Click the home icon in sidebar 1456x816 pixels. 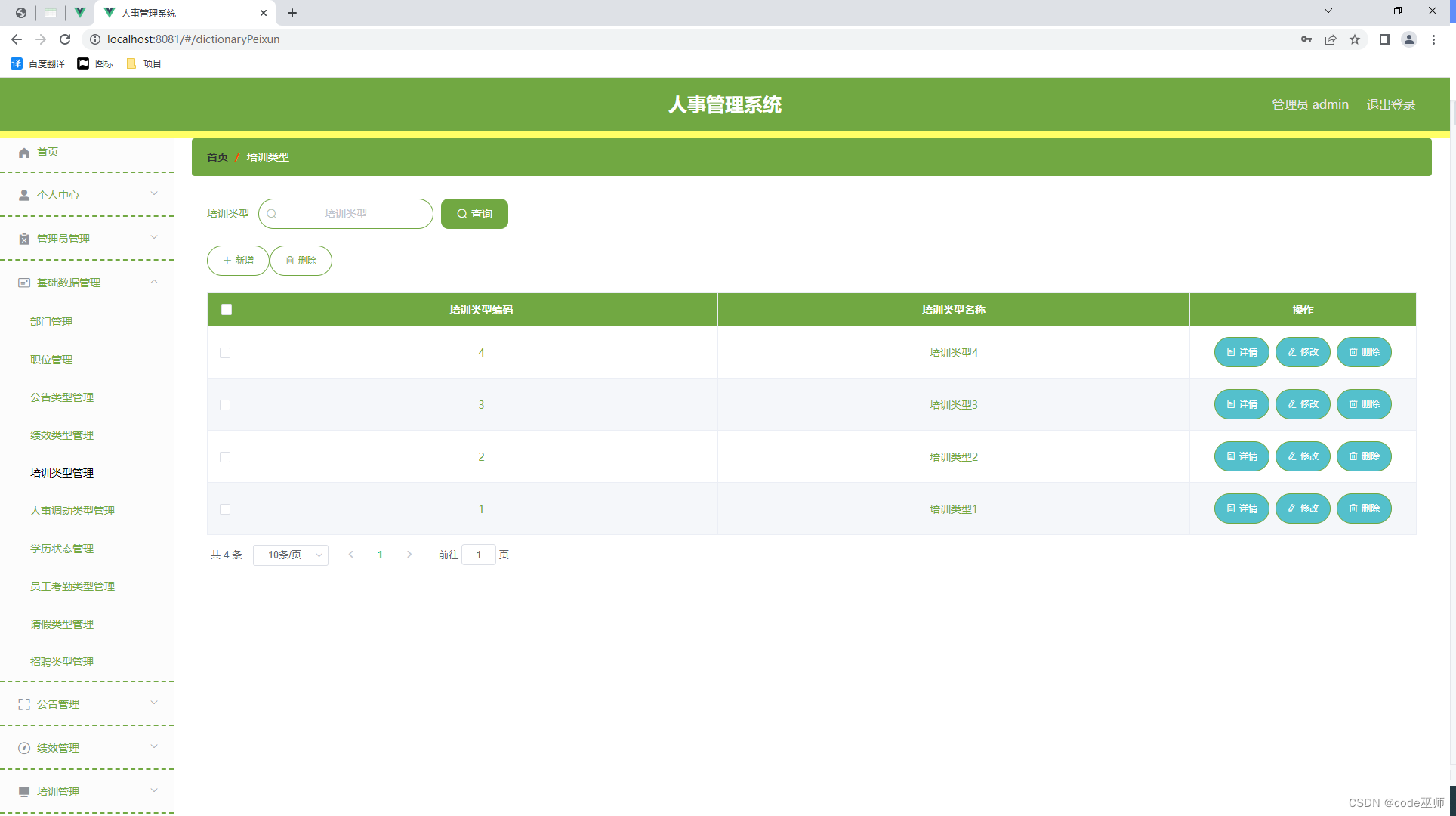tap(24, 153)
